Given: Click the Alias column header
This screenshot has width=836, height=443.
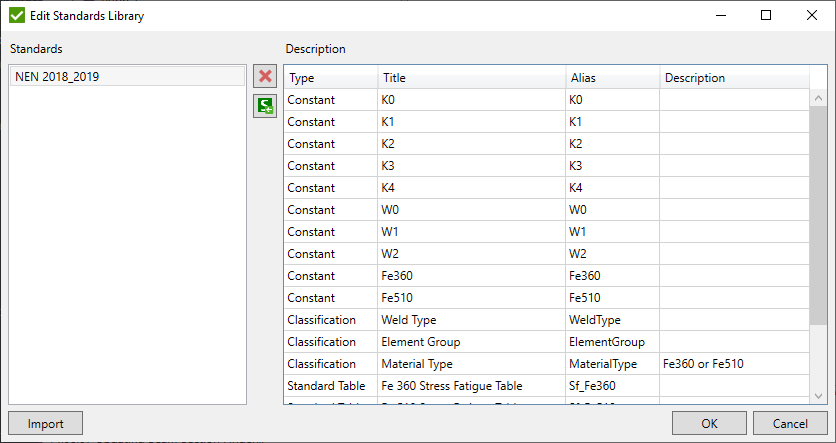Looking at the screenshot, I should coord(611,78).
